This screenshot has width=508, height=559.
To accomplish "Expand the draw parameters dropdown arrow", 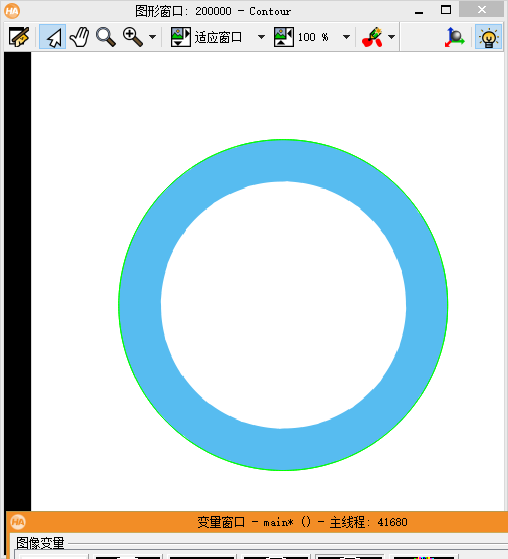I will 391,37.
